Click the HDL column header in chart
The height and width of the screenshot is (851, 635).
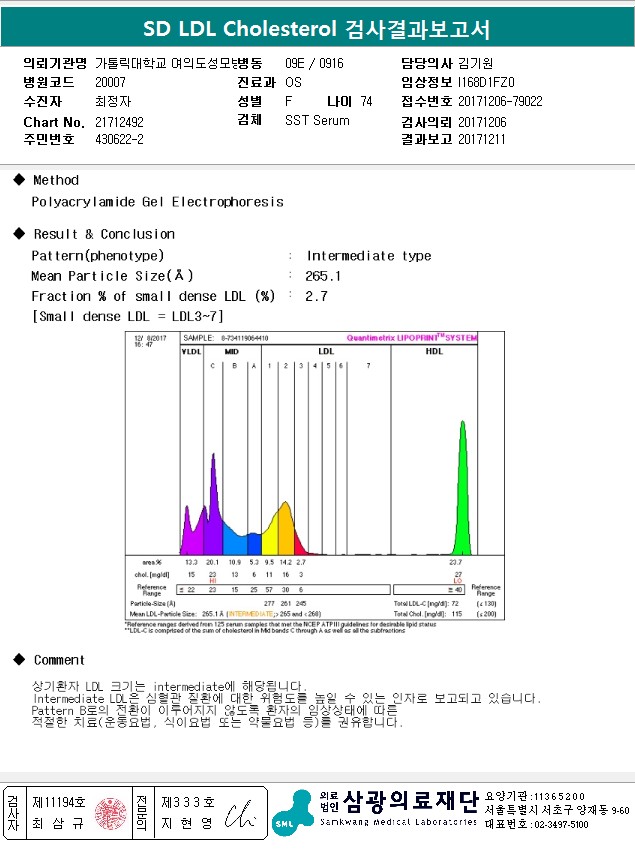434,352
